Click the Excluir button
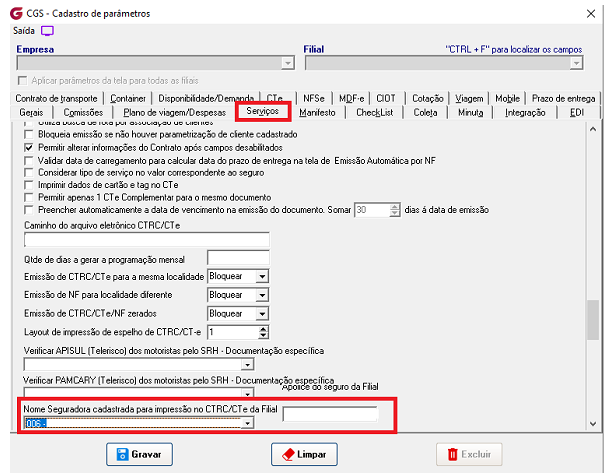The image size is (605, 473). [469, 454]
